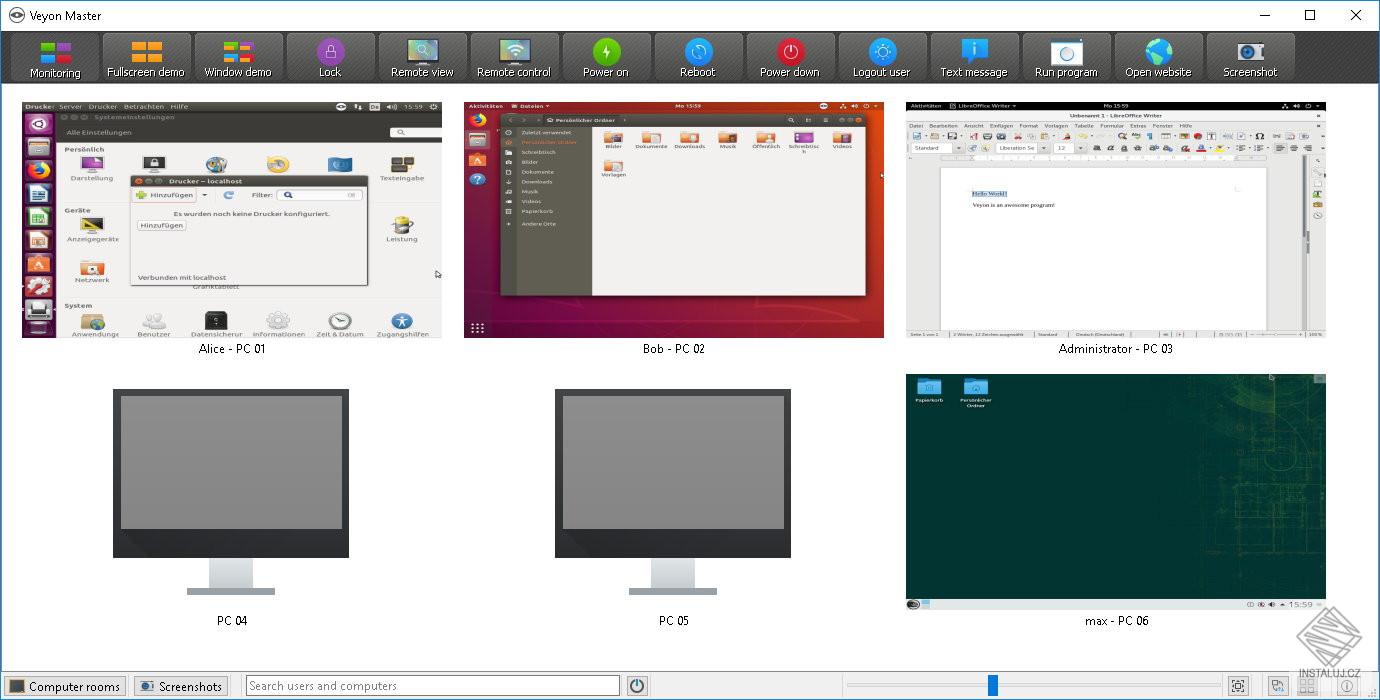Click the thumbnail size slider handle
The image size is (1380, 700).
(992, 685)
